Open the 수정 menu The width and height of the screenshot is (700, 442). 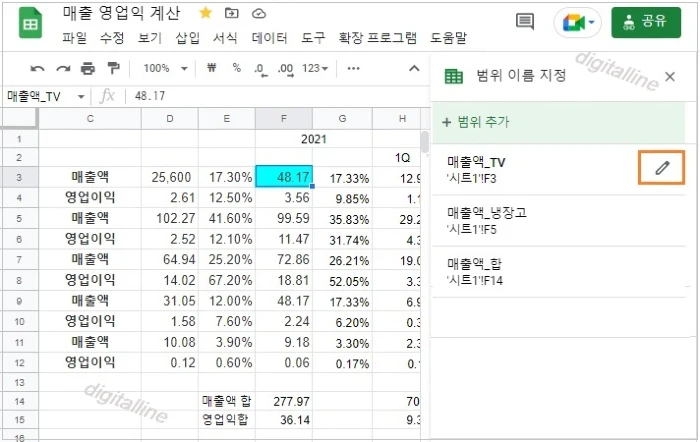(112, 38)
